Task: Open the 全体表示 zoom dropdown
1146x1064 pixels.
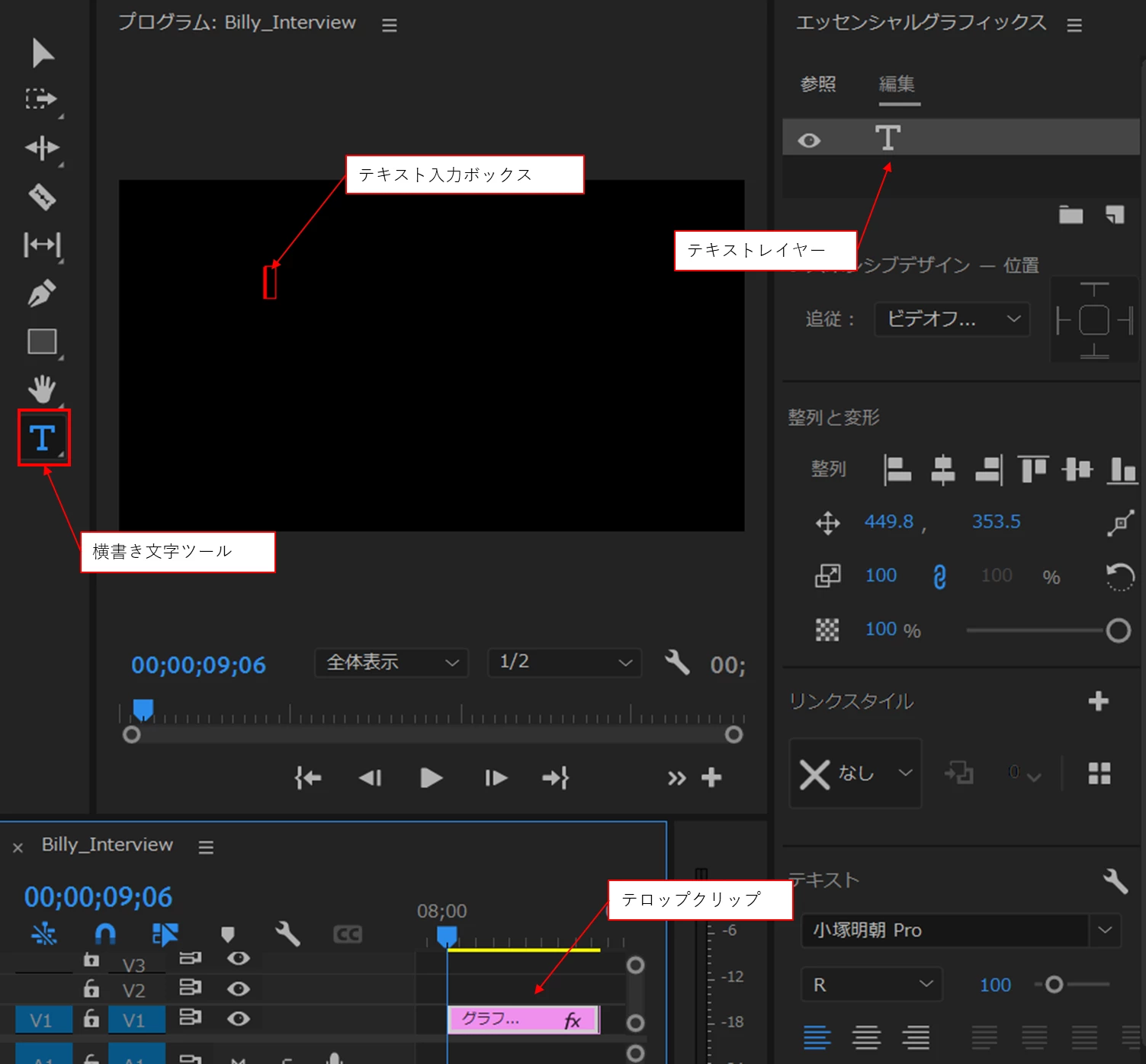Action: pos(391,662)
